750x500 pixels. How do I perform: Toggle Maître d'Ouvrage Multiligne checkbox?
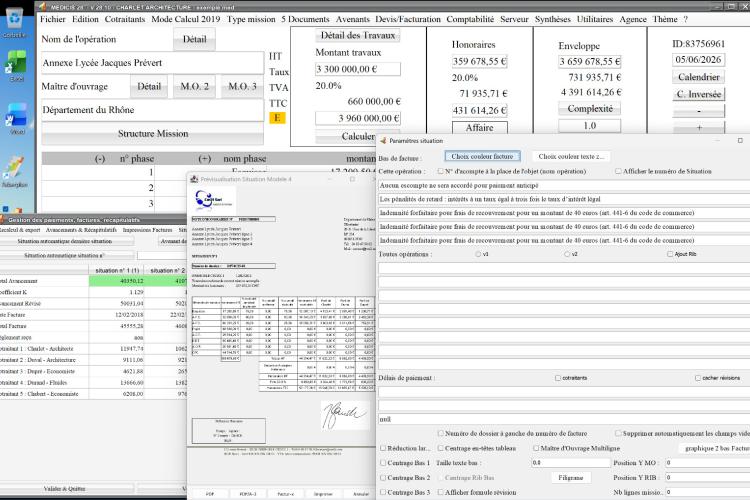(x=536, y=448)
